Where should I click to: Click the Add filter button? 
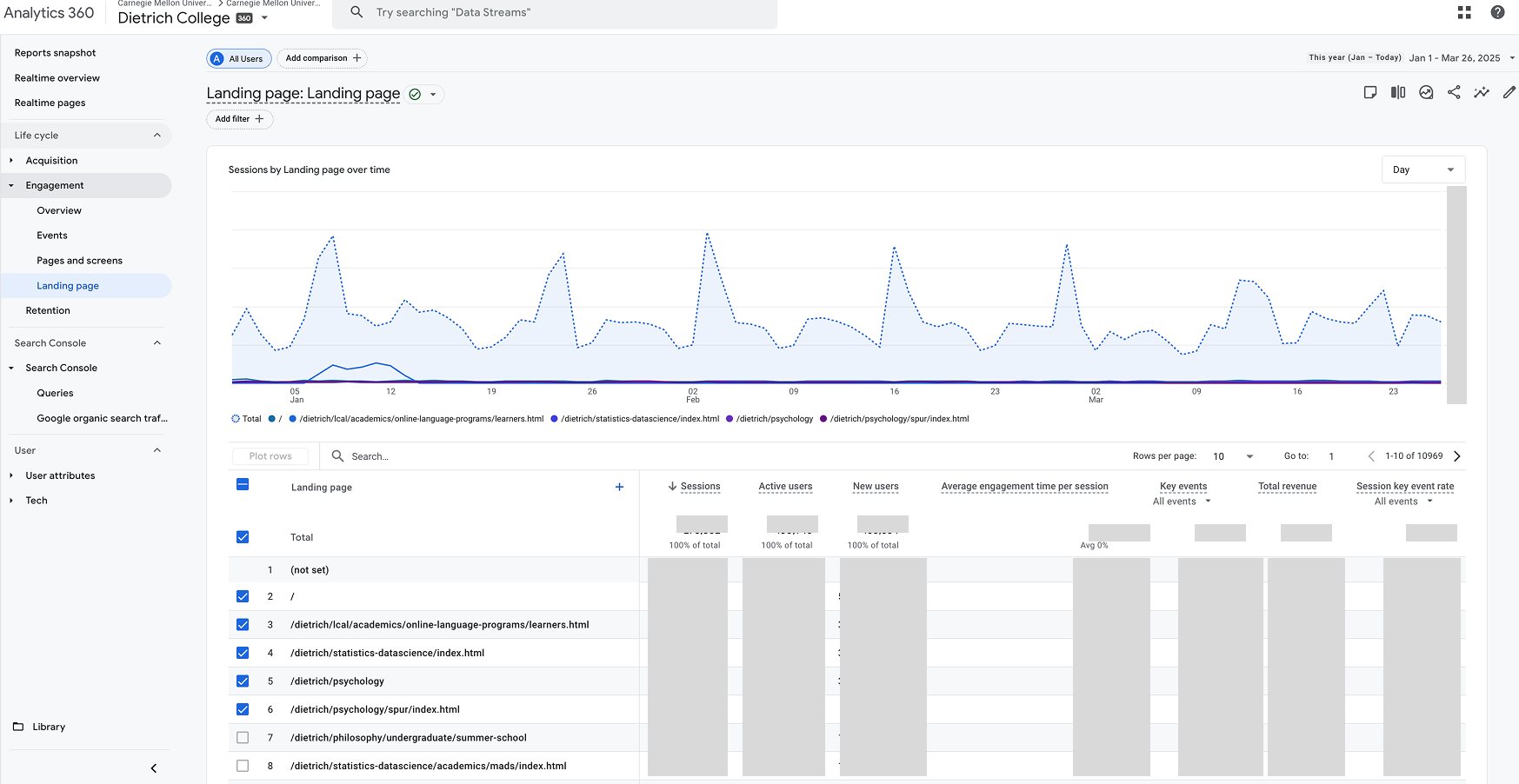click(x=239, y=119)
